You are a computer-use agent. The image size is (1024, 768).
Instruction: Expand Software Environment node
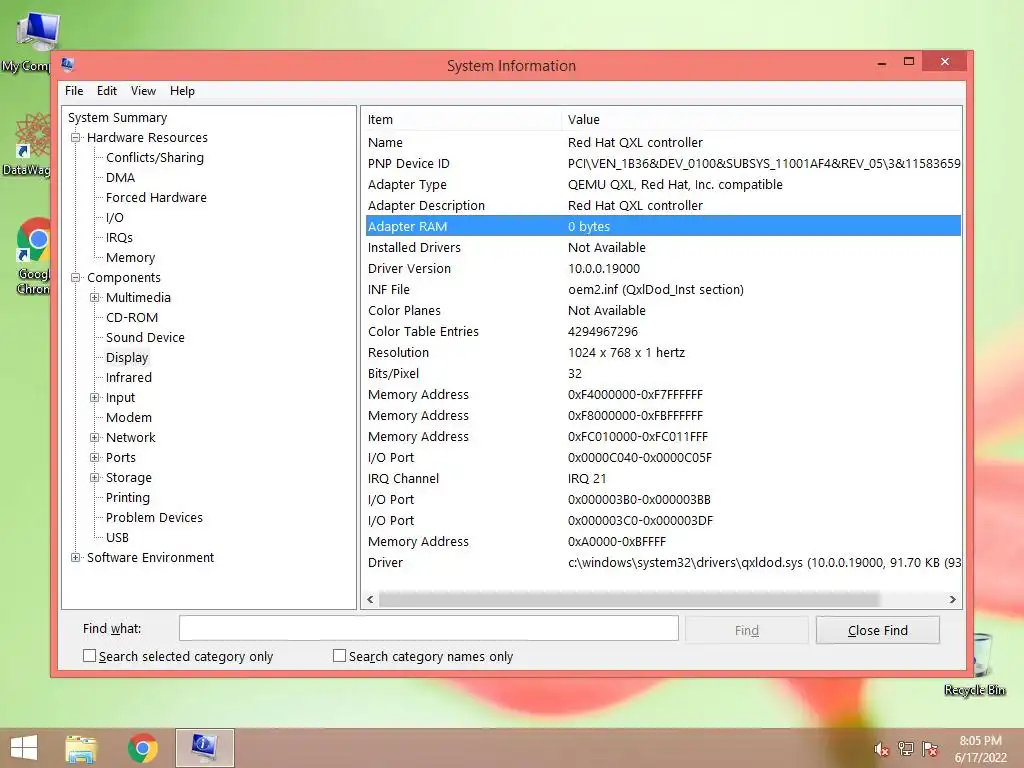click(x=76, y=558)
